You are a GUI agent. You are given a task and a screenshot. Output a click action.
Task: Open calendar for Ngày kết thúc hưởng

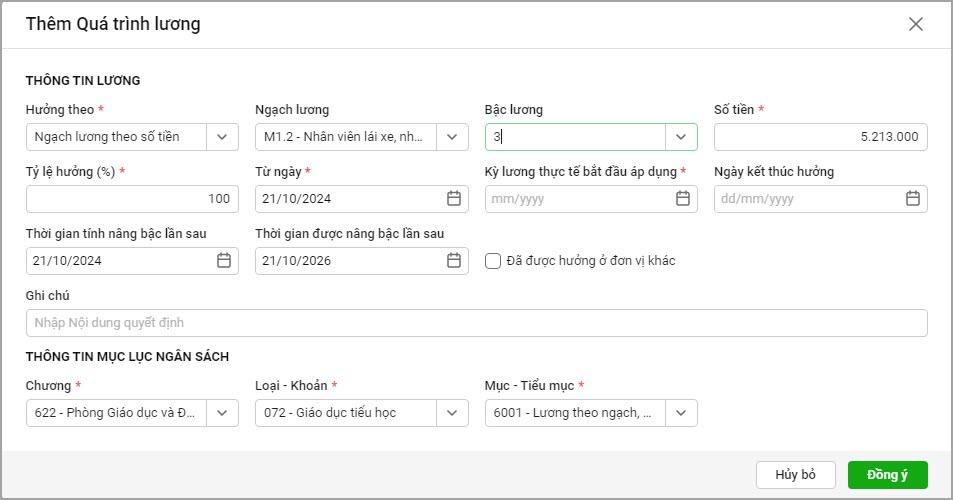pyautogui.click(x=912, y=199)
